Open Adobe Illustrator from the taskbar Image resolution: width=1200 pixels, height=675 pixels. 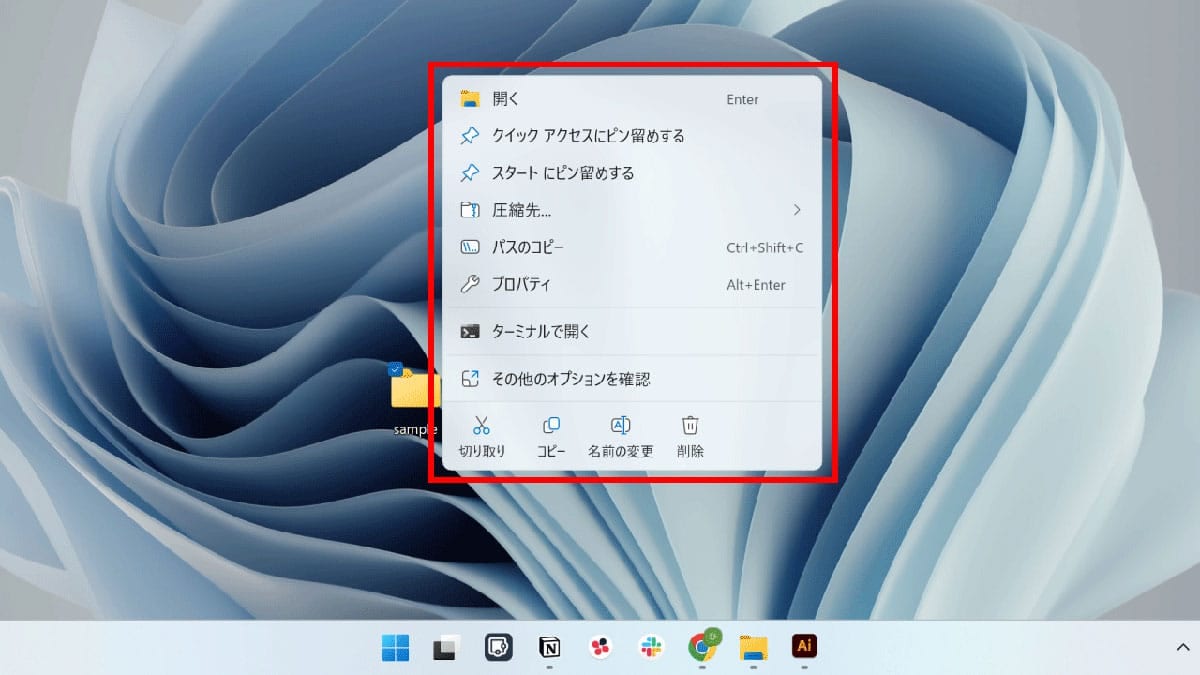click(806, 648)
